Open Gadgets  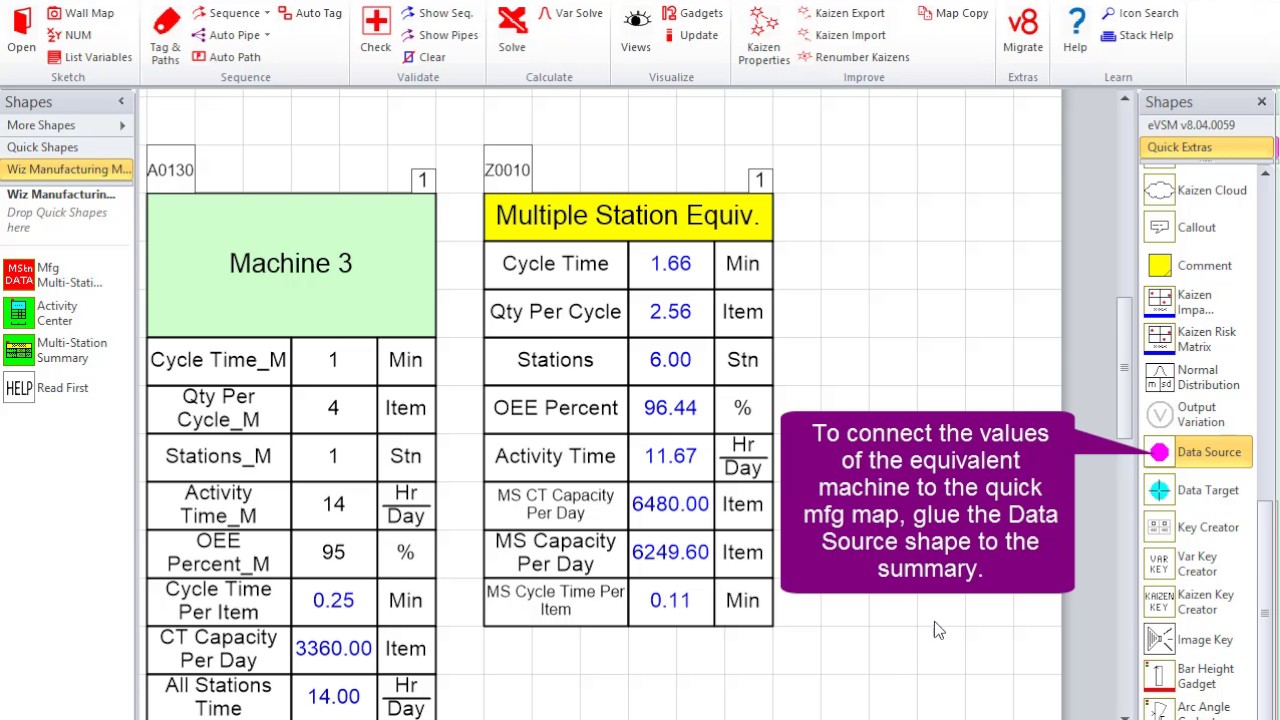[x=692, y=13]
